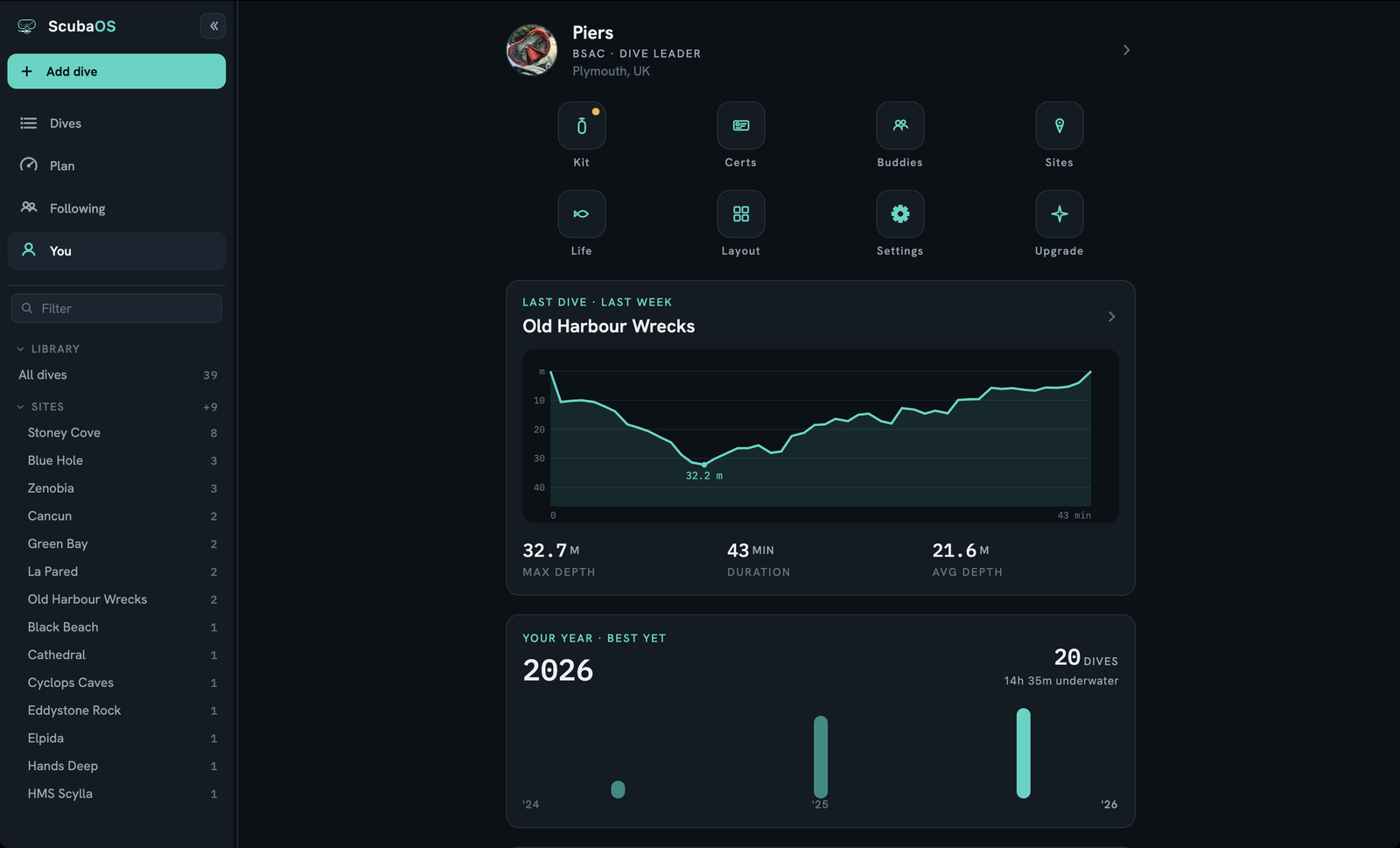
Task: Click the Piers profile avatar
Action: tap(532, 50)
